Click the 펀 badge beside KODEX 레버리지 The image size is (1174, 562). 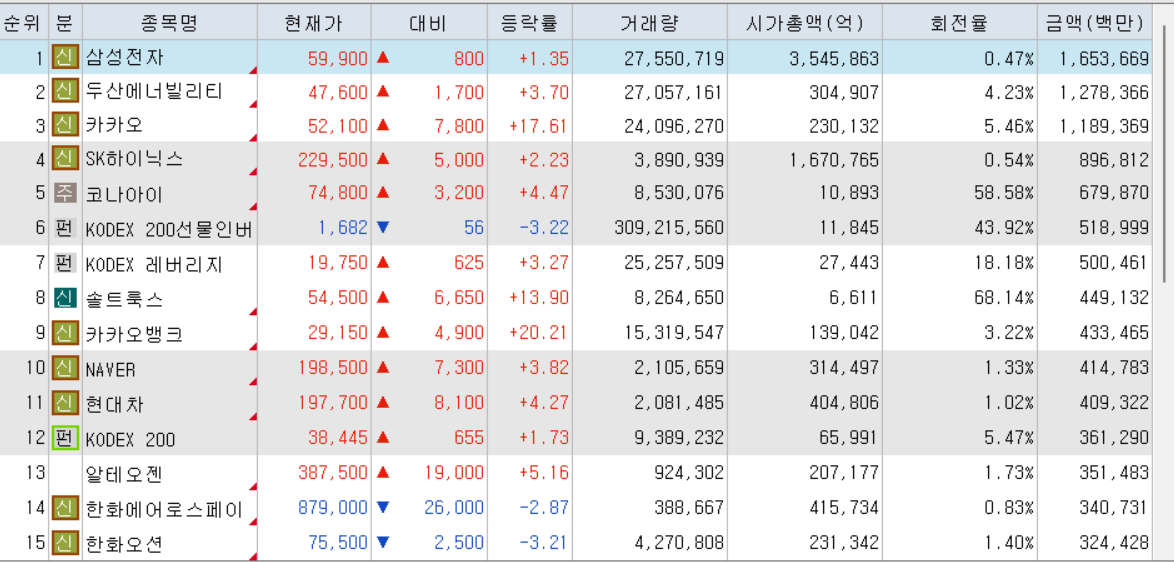(65, 263)
